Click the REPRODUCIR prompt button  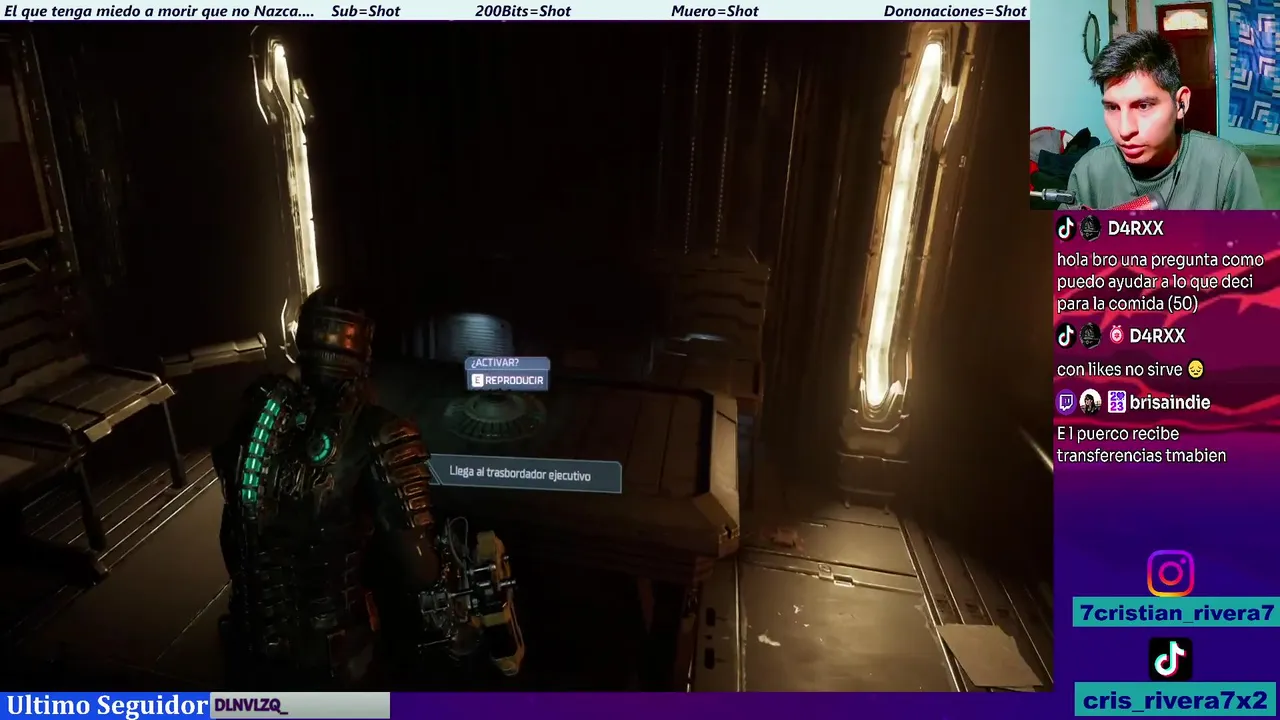(508, 380)
